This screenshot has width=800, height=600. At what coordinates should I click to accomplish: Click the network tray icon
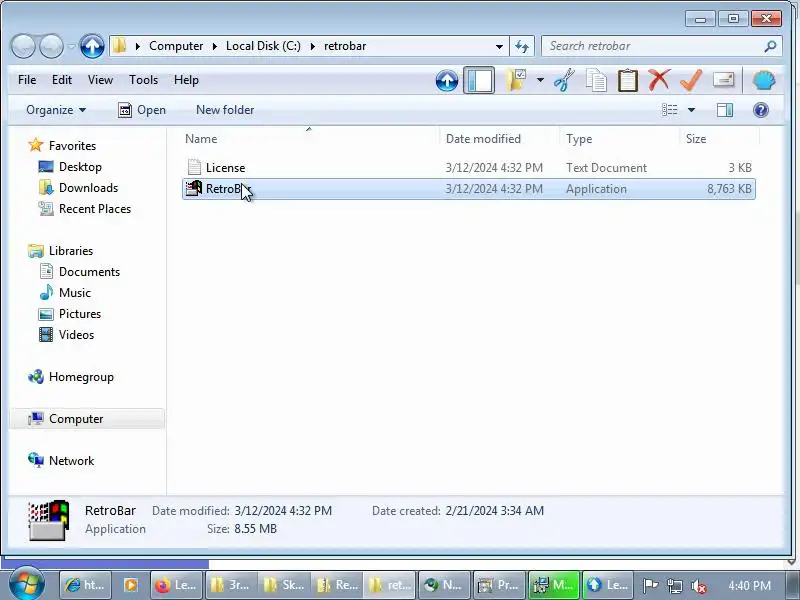pos(674,586)
